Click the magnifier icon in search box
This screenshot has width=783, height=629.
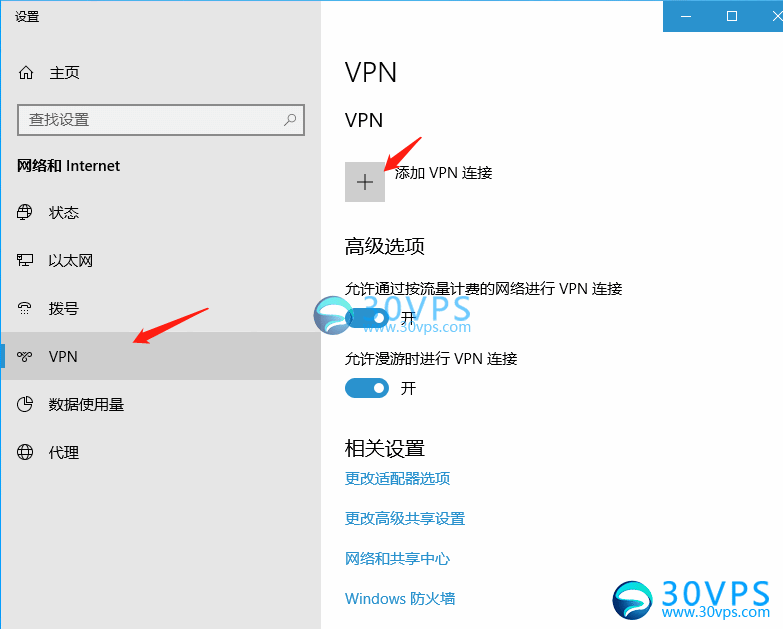290,119
